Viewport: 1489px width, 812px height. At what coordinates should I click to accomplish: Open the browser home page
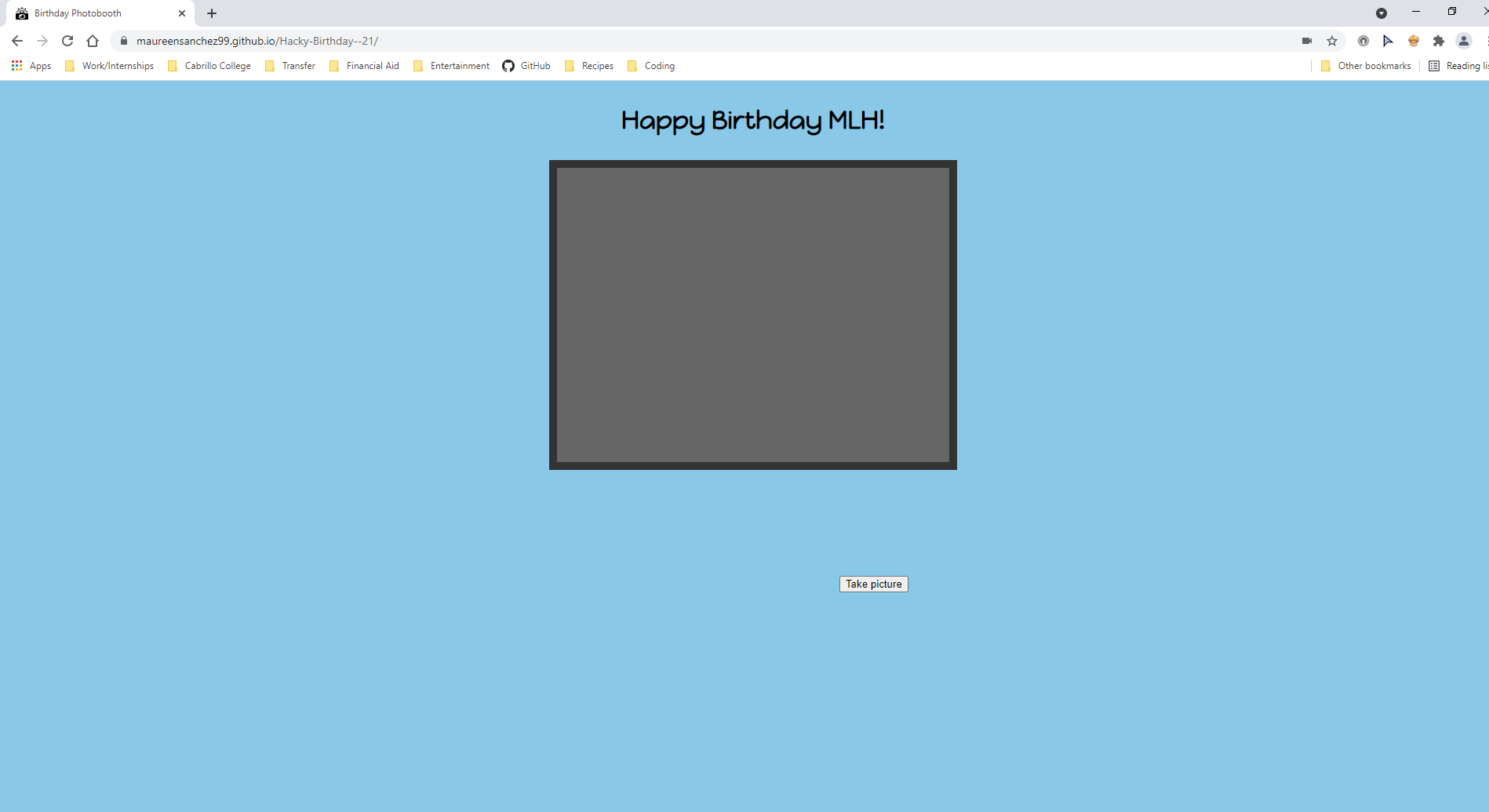tap(93, 41)
